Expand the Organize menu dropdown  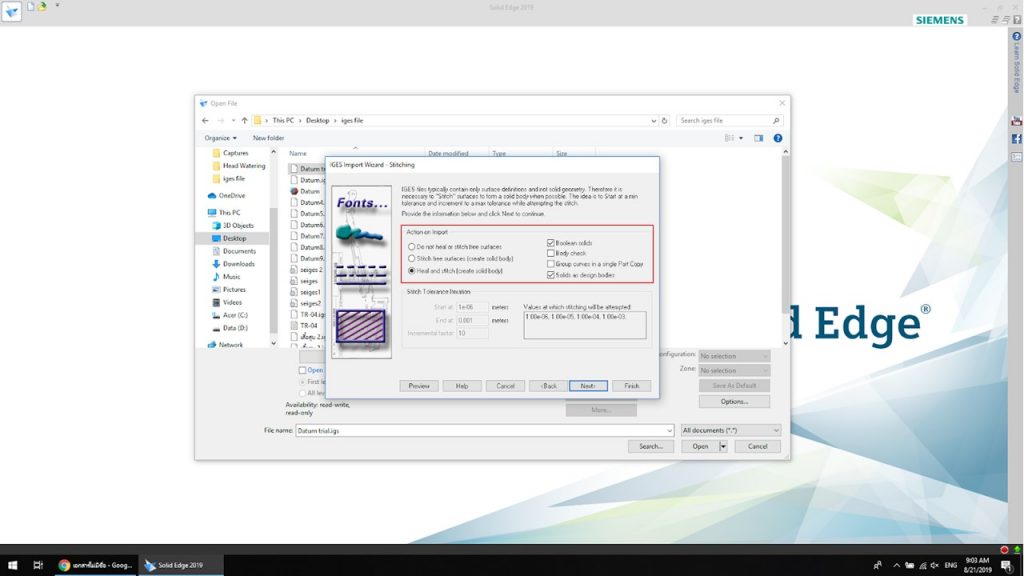220,138
